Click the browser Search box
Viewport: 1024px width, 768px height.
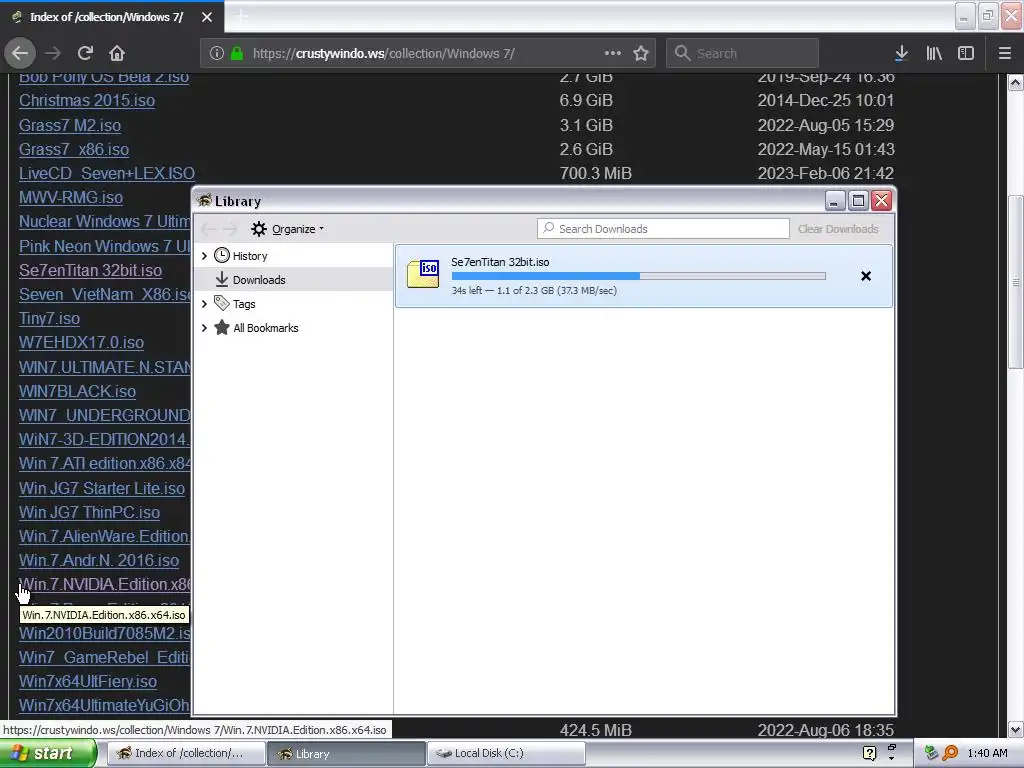pos(742,53)
